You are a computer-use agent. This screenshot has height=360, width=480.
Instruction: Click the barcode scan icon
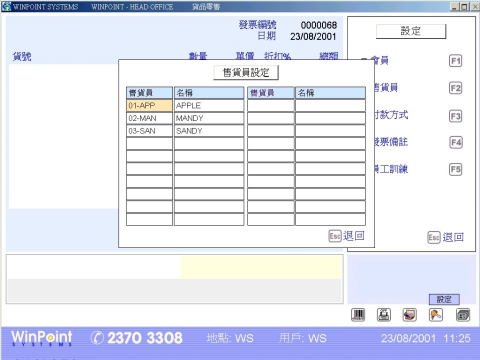click(358, 315)
